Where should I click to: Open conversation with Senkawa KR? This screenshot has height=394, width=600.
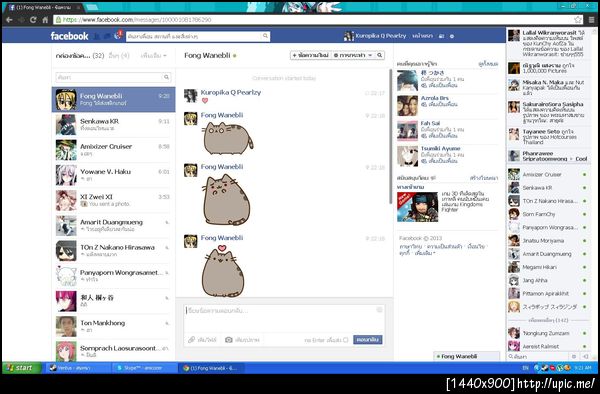point(113,124)
